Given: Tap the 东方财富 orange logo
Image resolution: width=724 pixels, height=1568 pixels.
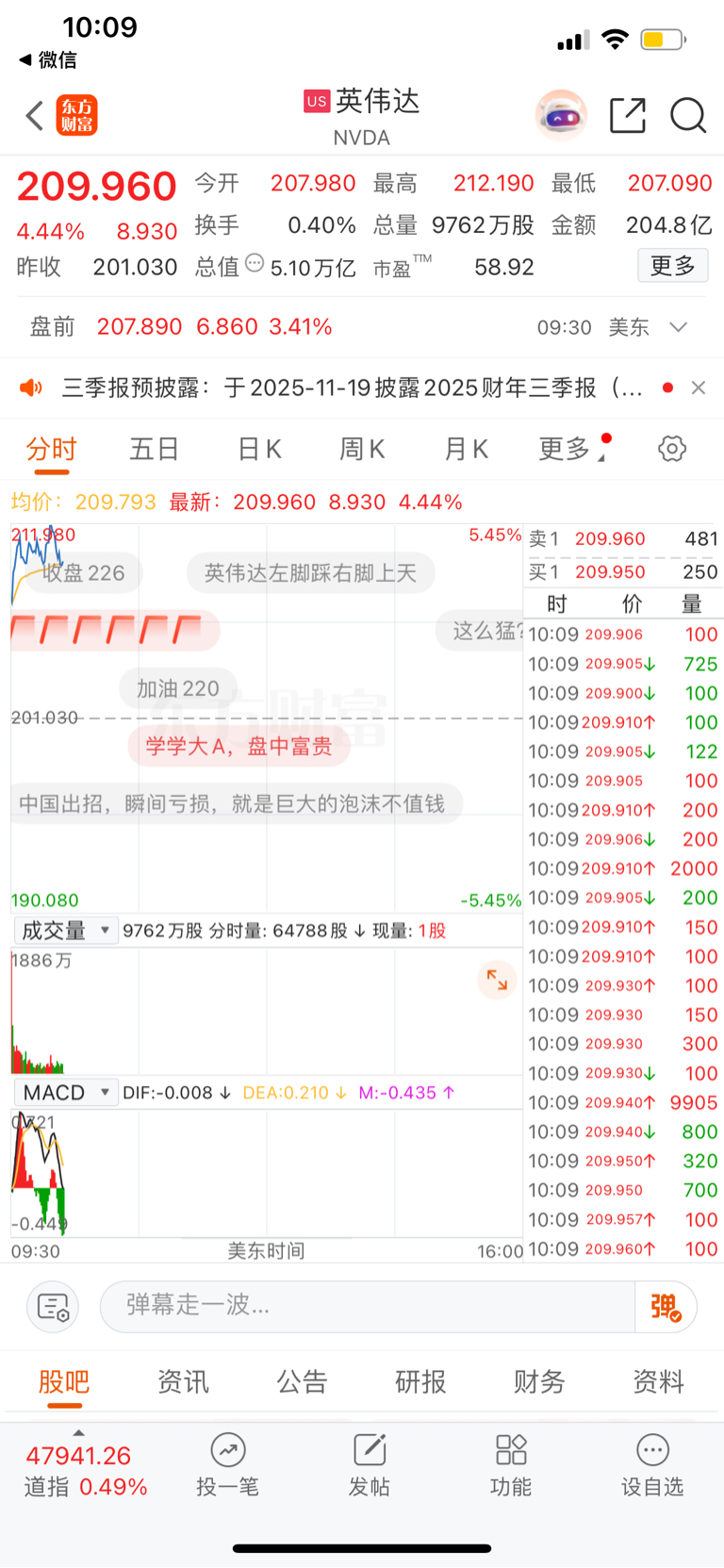Looking at the screenshot, I should click(x=77, y=116).
